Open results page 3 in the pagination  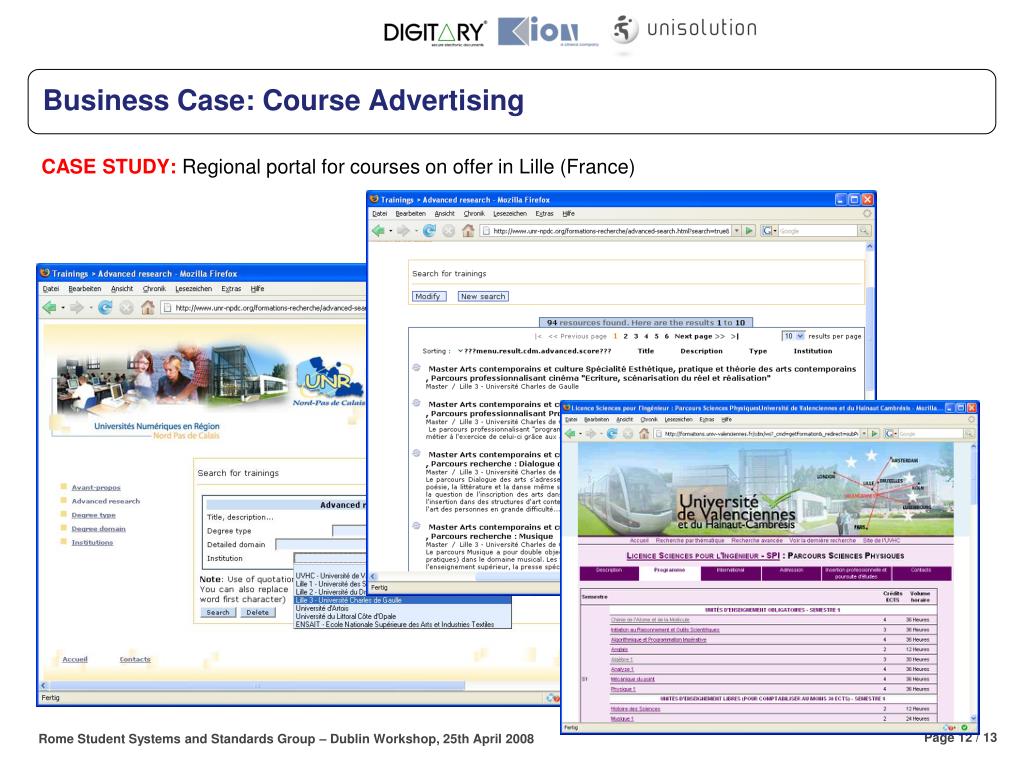[635, 336]
